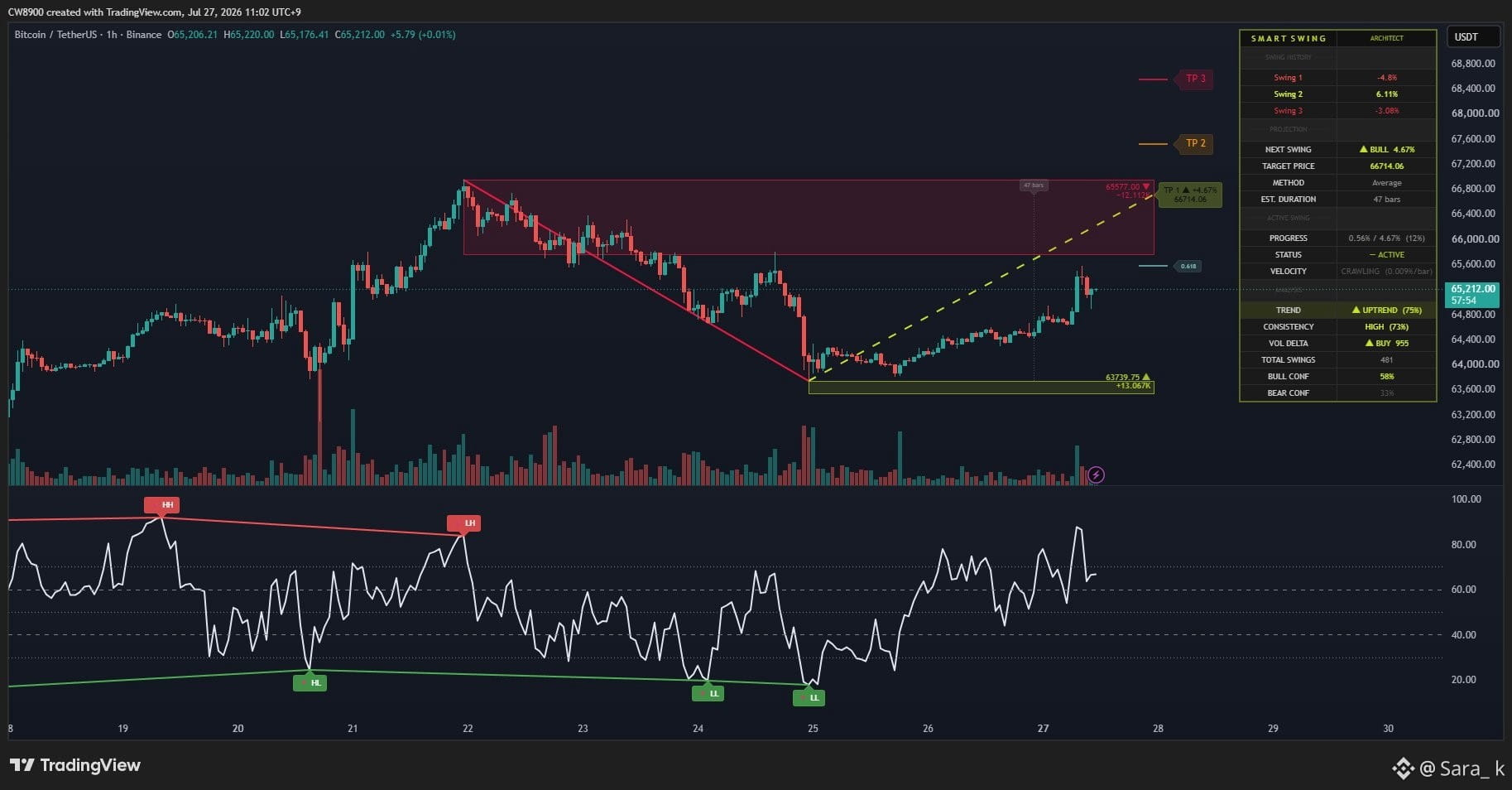Click the VELOCITY value CRAWLING
Image resolution: width=1512 pixels, height=790 pixels.
(x=1387, y=272)
